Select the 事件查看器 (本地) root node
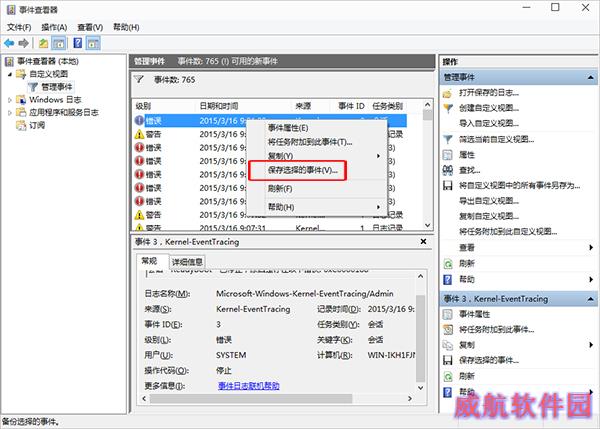The image size is (600, 429). tap(48, 61)
